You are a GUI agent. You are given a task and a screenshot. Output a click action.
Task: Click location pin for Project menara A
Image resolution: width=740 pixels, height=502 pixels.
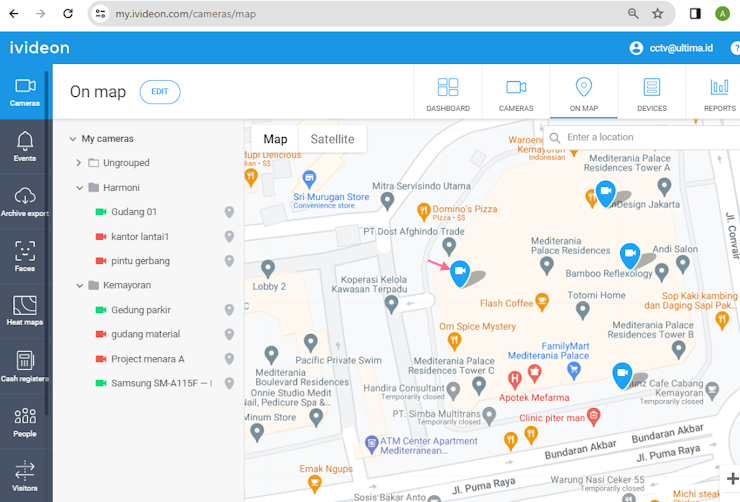tap(229, 359)
